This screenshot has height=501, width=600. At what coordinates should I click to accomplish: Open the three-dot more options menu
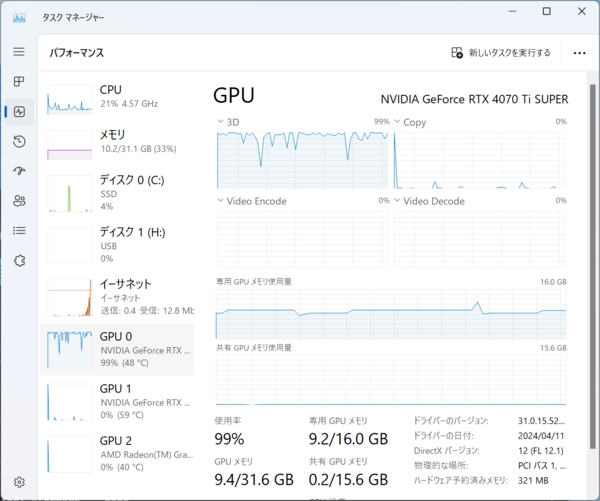pyautogui.click(x=580, y=53)
